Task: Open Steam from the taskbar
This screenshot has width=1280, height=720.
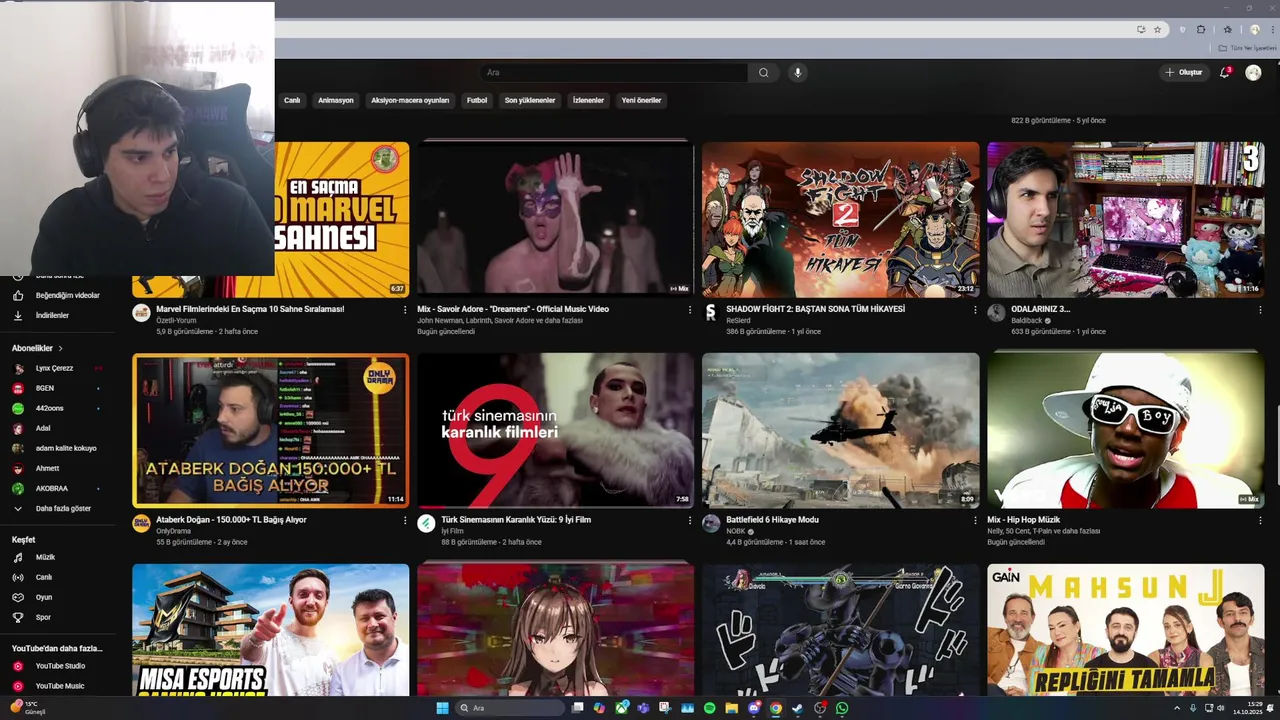Action: pyautogui.click(x=797, y=708)
